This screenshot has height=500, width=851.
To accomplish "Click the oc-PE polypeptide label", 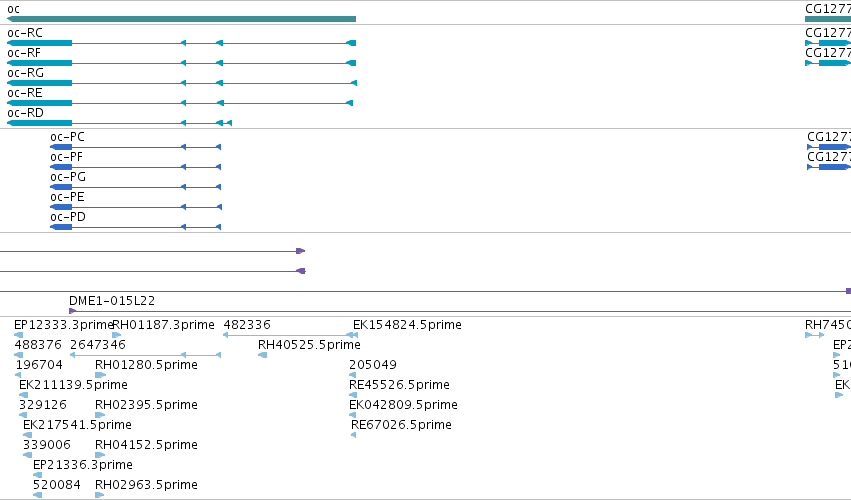I will [x=67, y=197].
